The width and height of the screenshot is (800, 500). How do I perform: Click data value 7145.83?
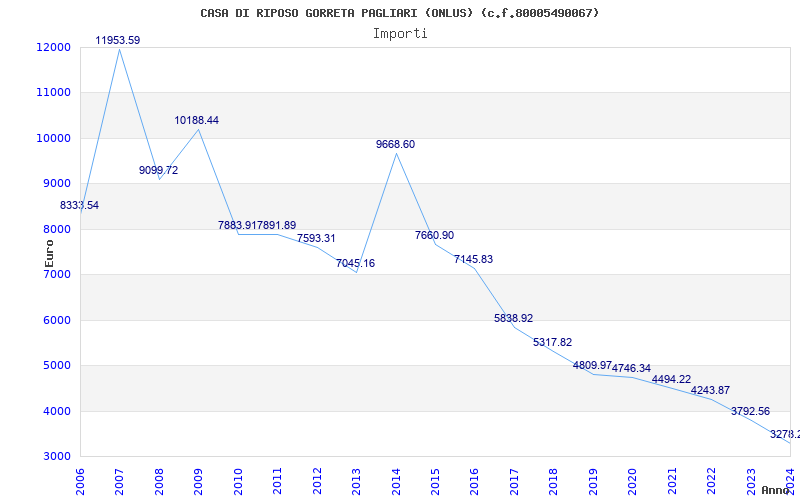tap(474, 260)
